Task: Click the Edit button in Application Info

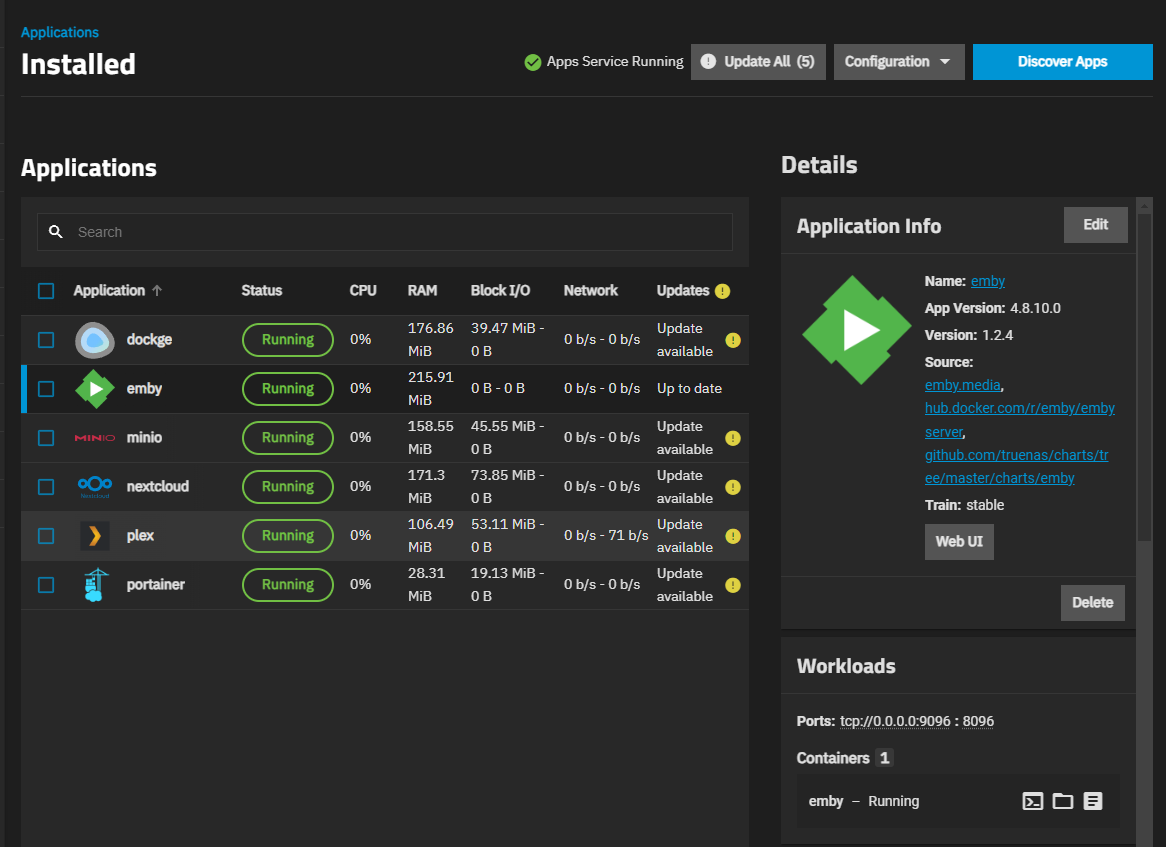Action: point(1095,225)
